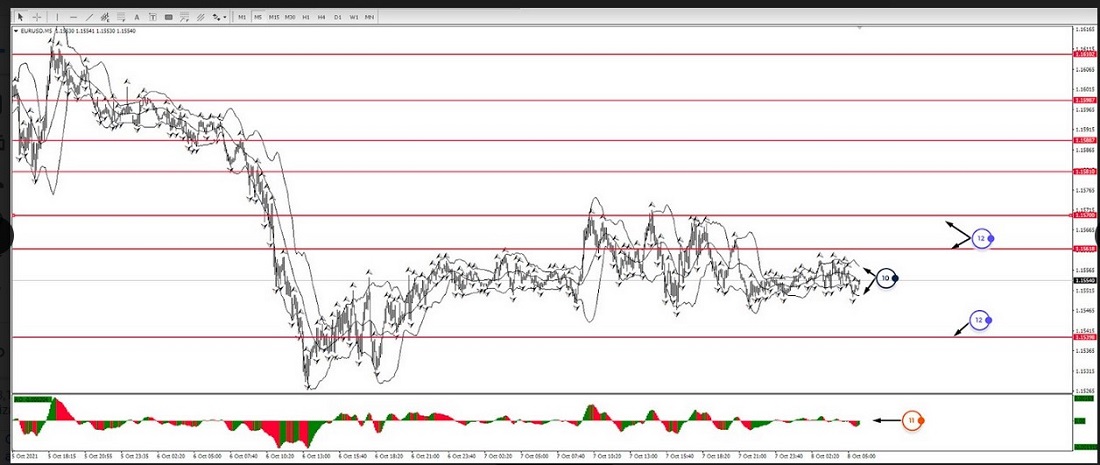Toggle the M5 timeframe button

(258, 17)
